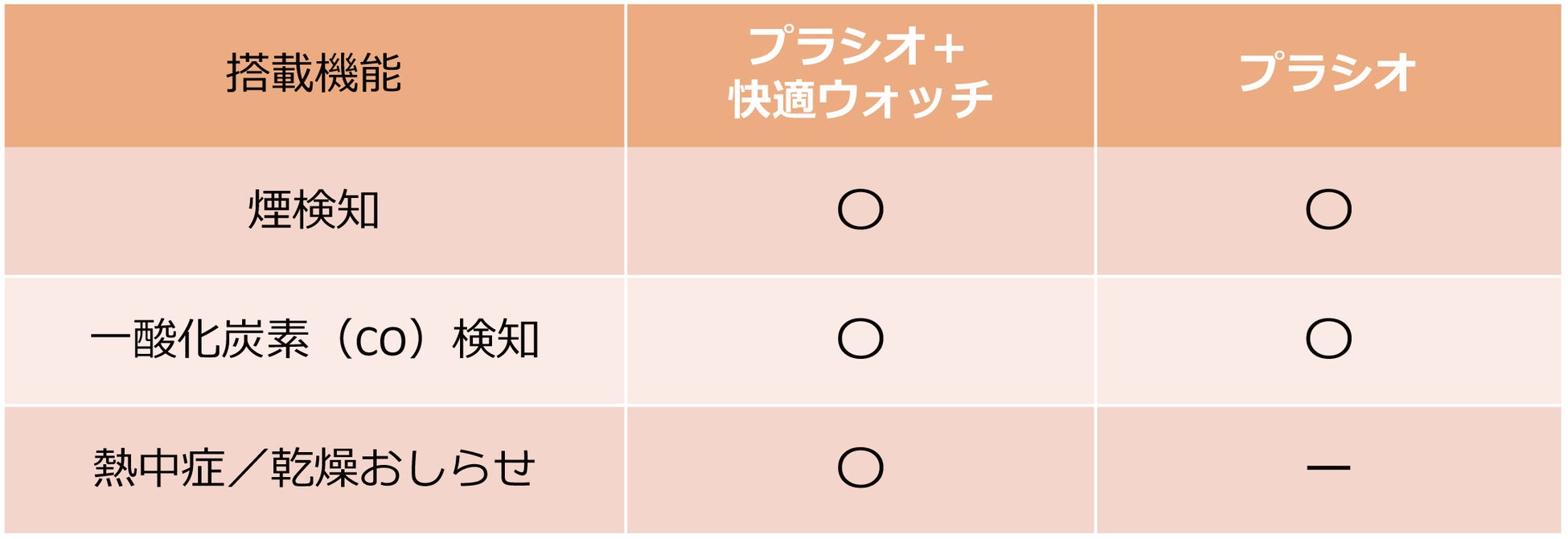1568x539 pixels.
Task: Click the white プラシオ text beside the plus sign
Action: point(836,47)
